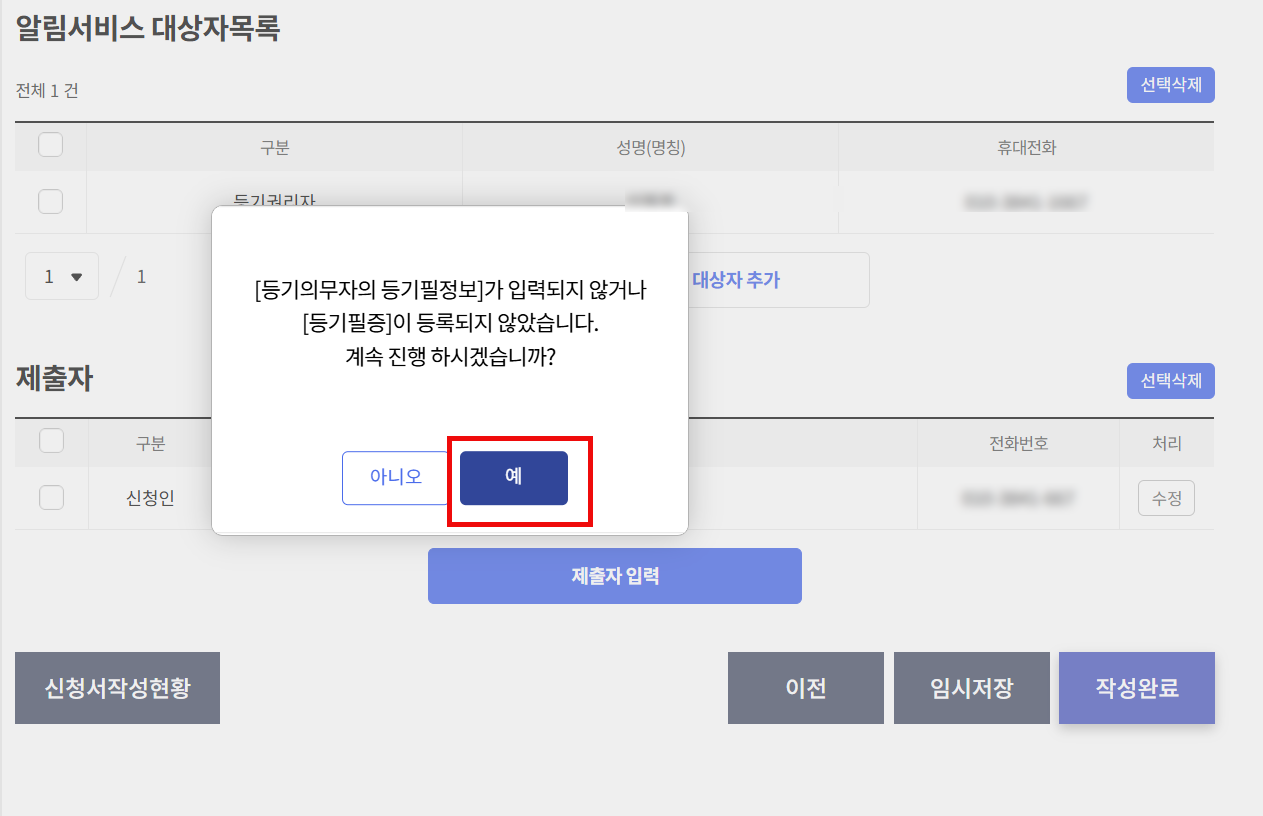Click the 수정 button for 신청인
Viewport: 1263px width, 816px height.
tap(1166, 498)
